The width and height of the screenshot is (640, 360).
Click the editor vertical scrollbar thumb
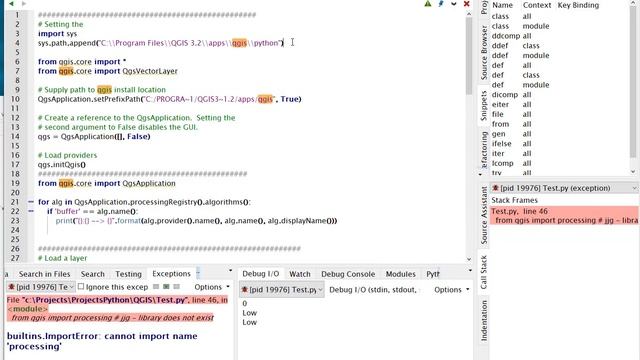[x=469, y=55]
